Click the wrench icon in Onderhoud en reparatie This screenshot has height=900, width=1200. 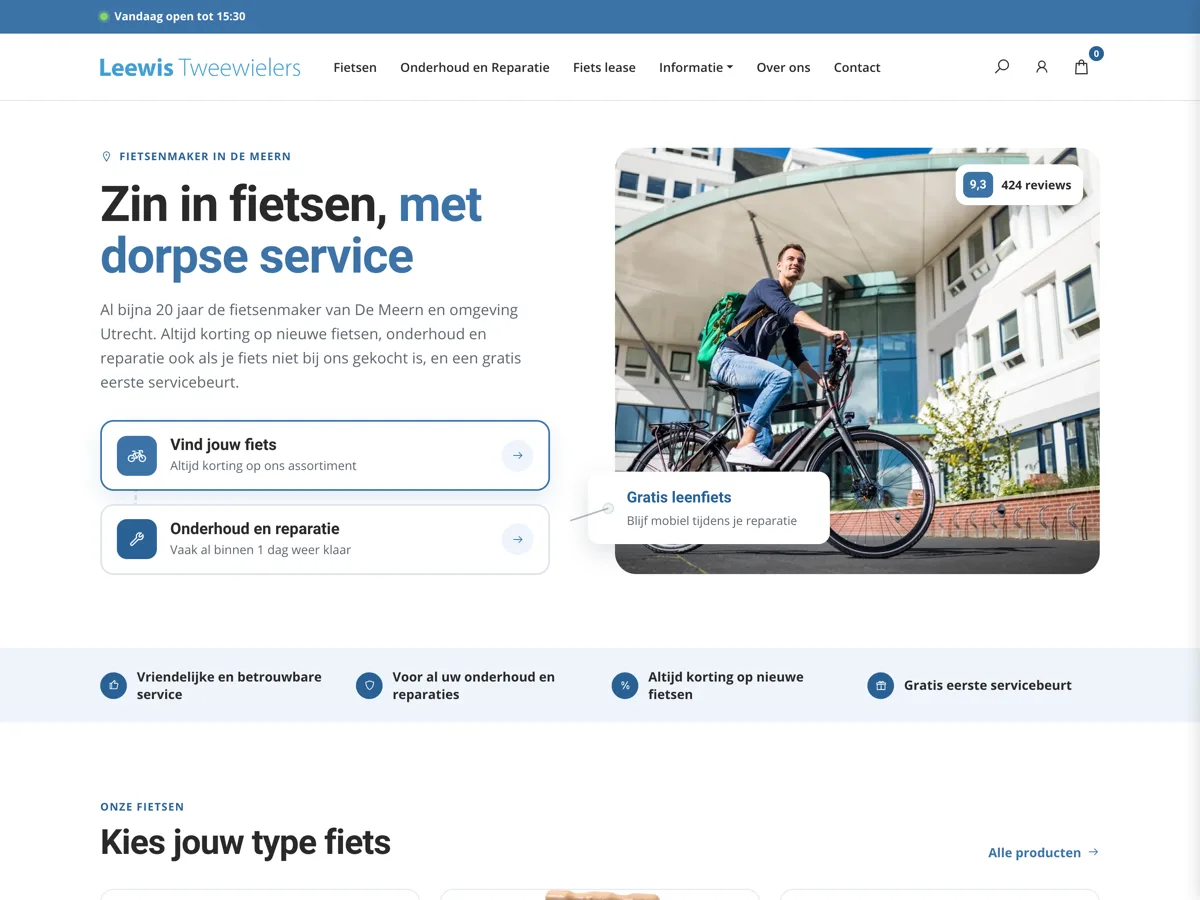pos(137,539)
